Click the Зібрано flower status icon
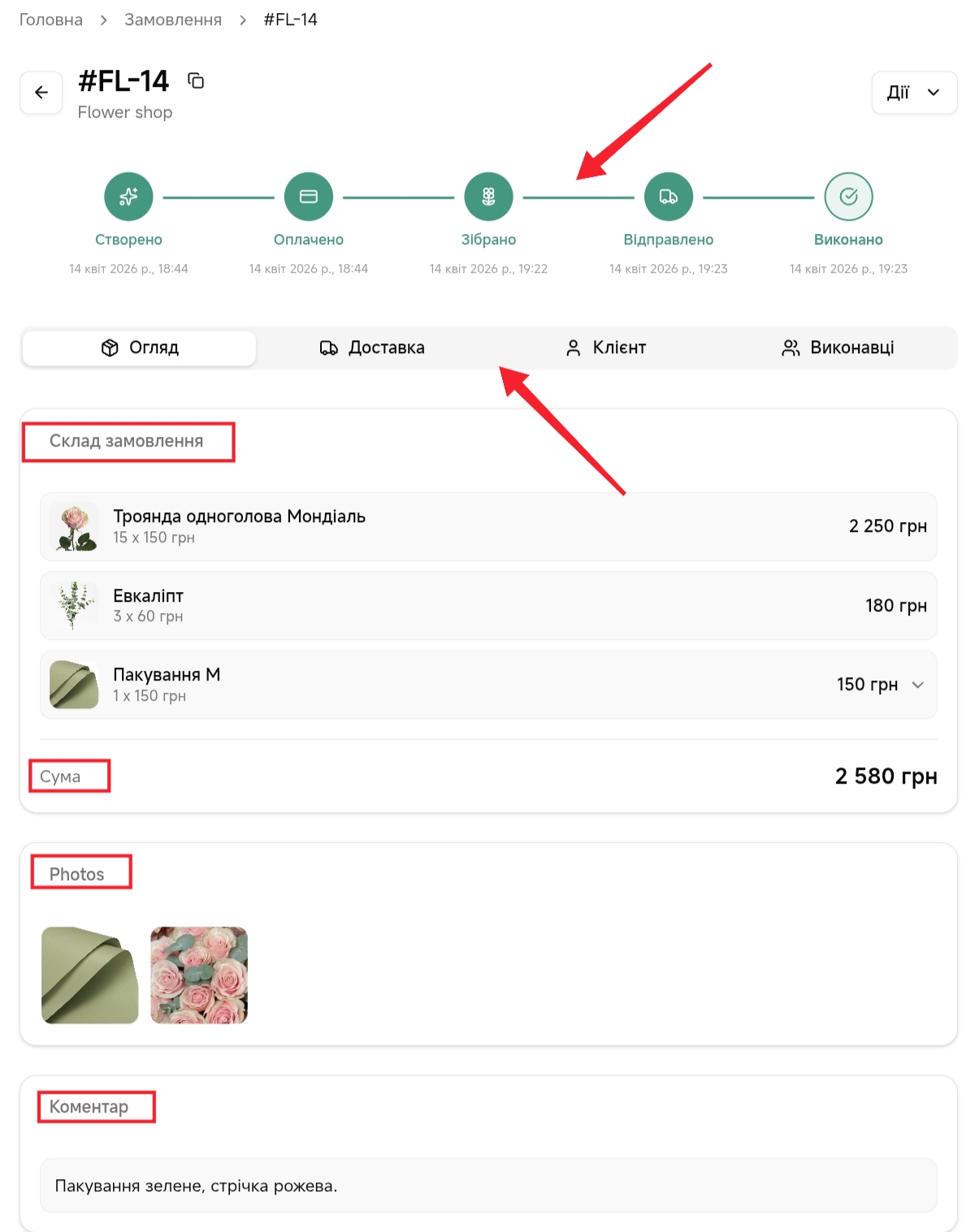This screenshot has width=975, height=1232. point(488,197)
